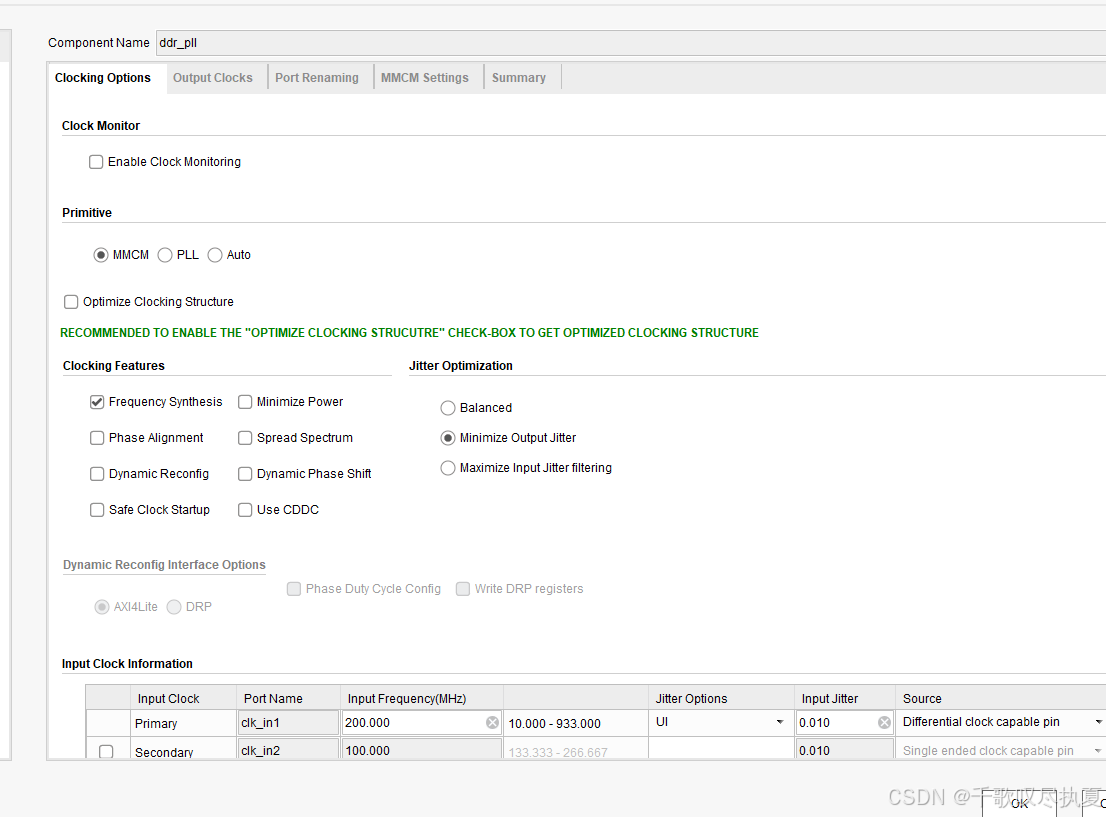Viewport: 1106px width, 817px height.
Task: Click the Input Jitter column header
Action: click(x=845, y=698)
